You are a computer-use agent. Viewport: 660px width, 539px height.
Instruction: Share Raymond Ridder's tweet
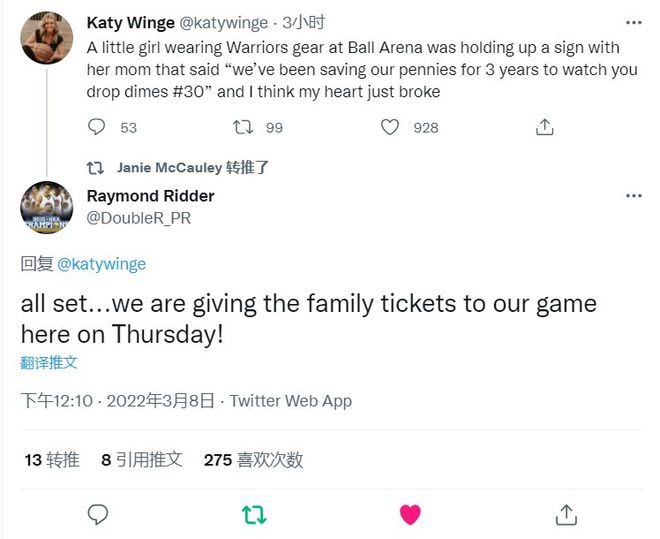[x=566, y=514]
